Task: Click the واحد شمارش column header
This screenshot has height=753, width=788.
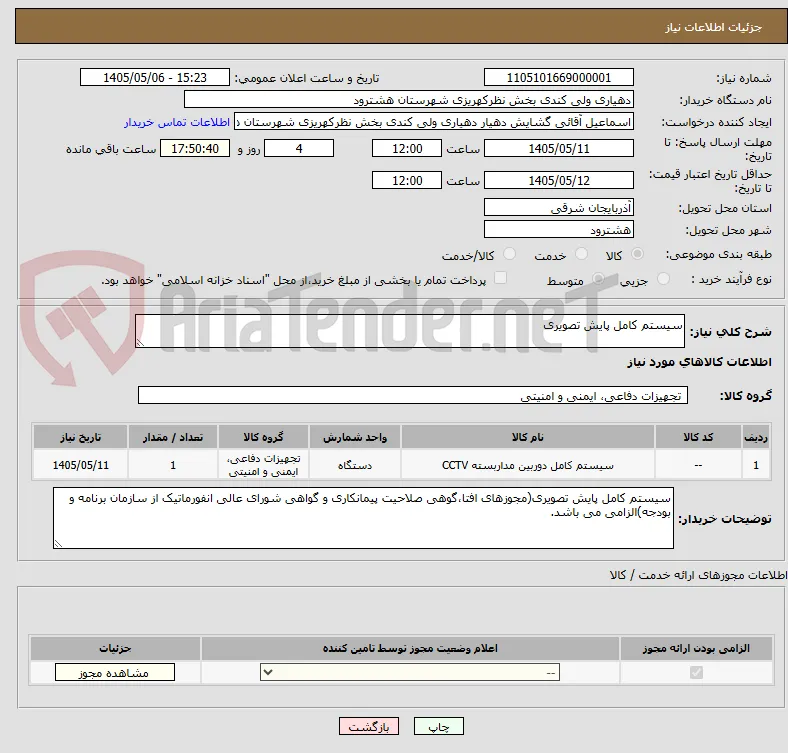Action: point(355,437)
